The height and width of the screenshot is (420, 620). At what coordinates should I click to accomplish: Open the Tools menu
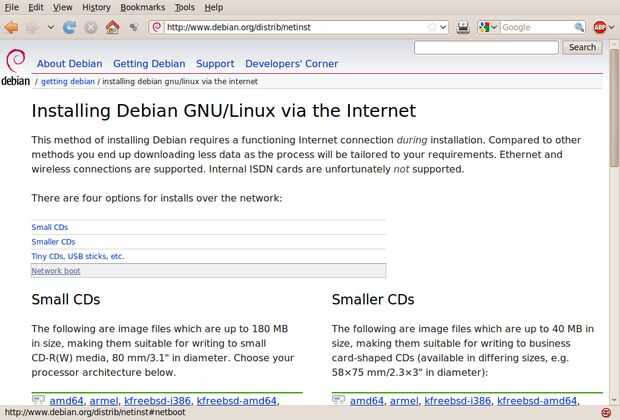tap(185, 7)
